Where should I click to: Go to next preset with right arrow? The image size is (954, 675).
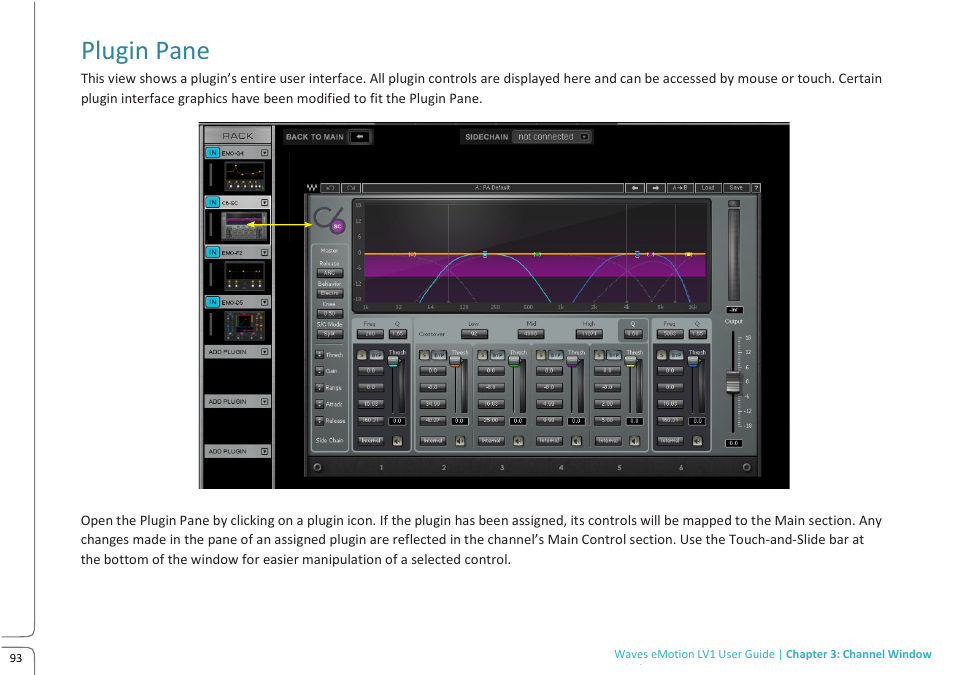pyautogui.click(x=656, y=188)
